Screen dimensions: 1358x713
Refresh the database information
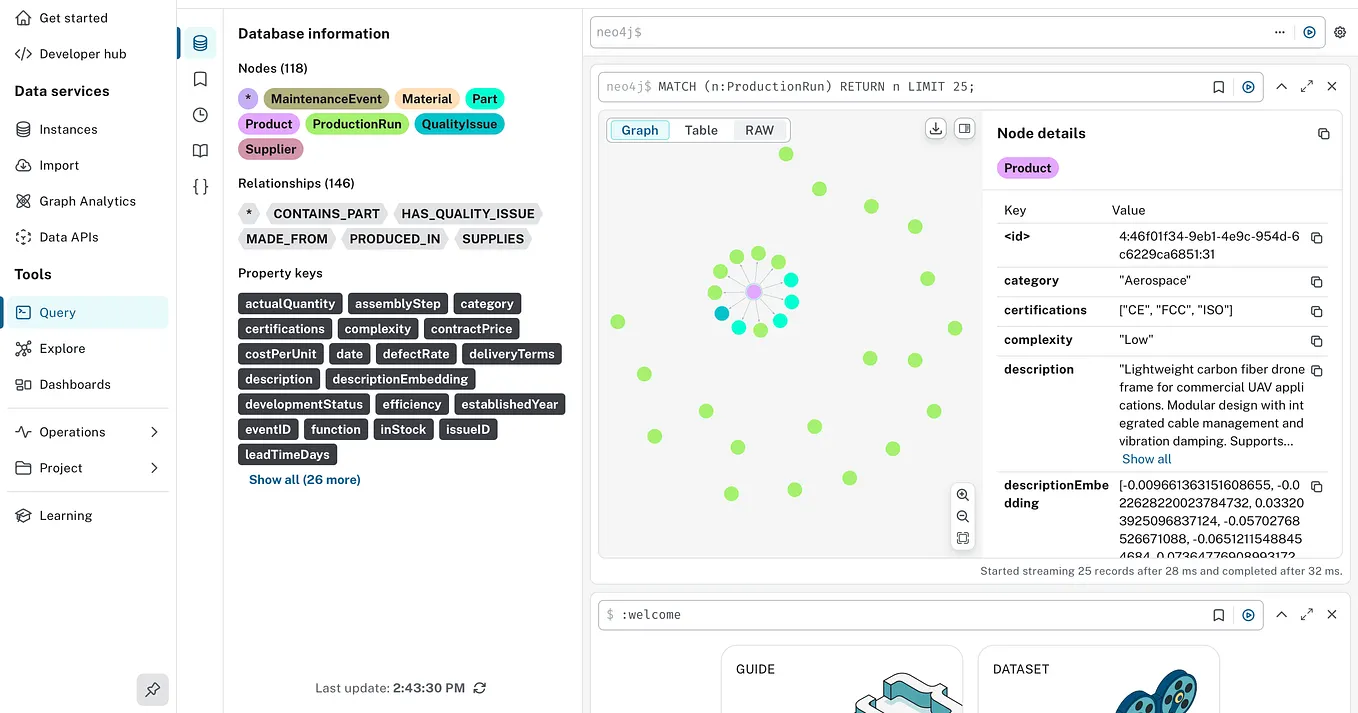click(x=479, y=688)
